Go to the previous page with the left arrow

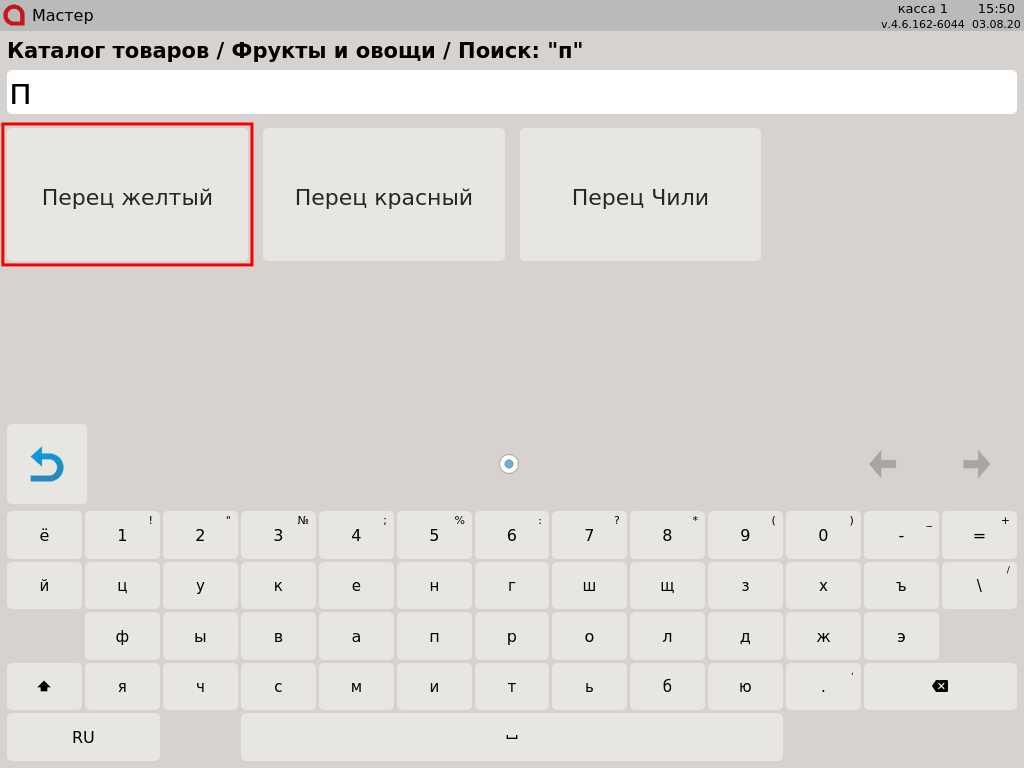coord(882,464)
